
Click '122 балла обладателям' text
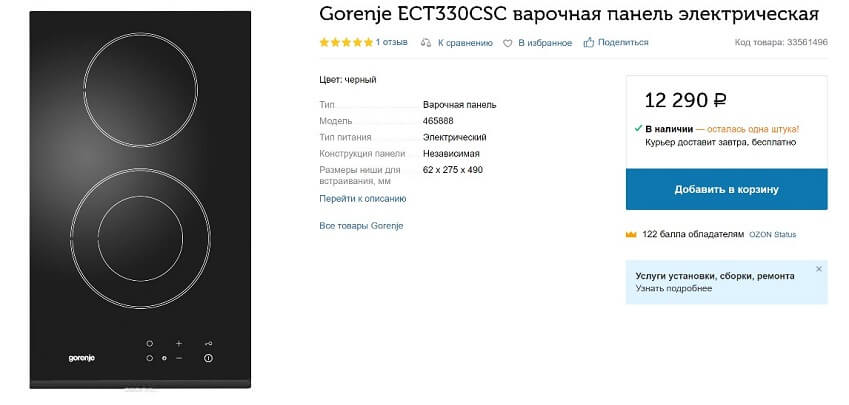tap(694, 234)
